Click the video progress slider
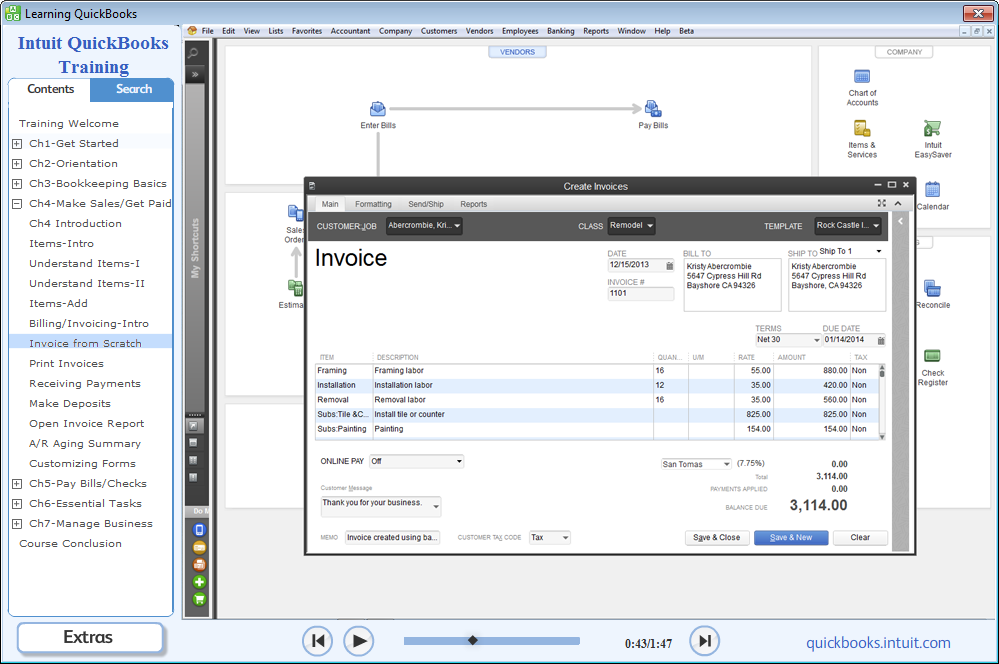The height and width of the screenshot is (664, 999). click(x=491, y=640)
